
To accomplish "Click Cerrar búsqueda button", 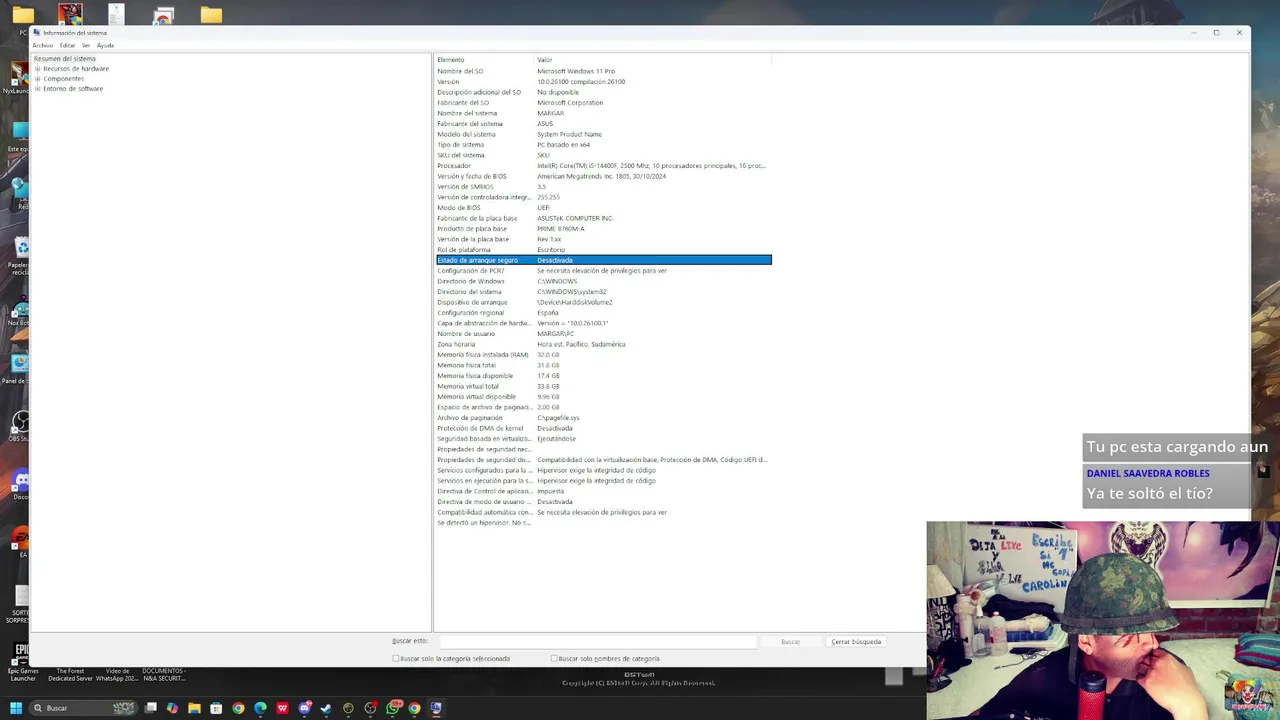I will (x=856, y=641).
